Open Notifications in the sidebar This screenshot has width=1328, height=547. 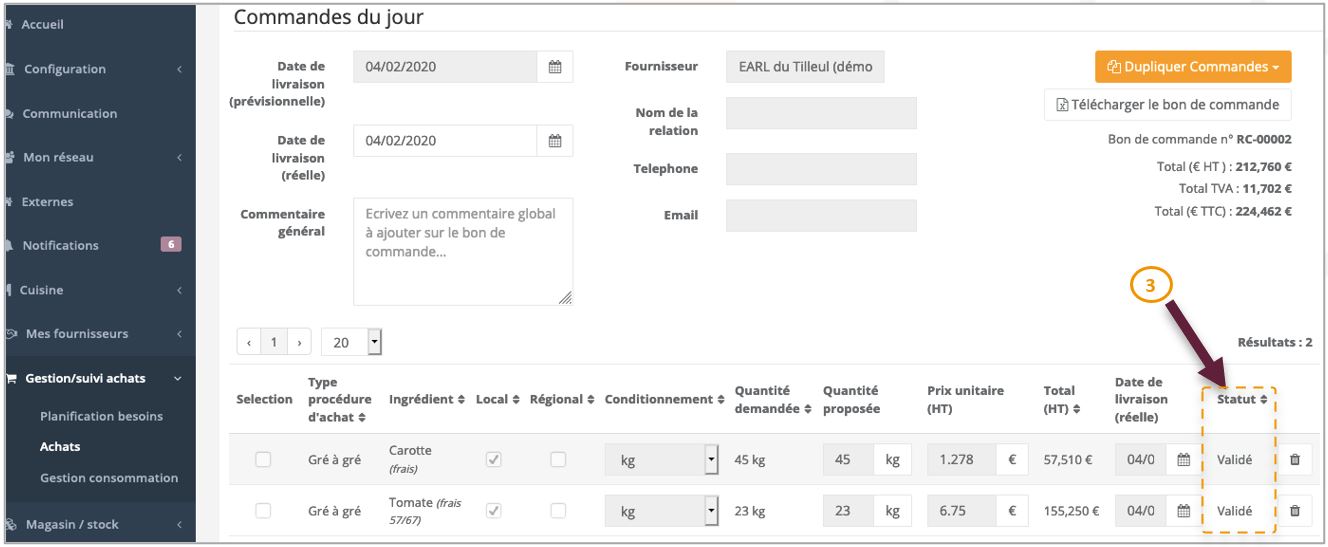point(60,246)
